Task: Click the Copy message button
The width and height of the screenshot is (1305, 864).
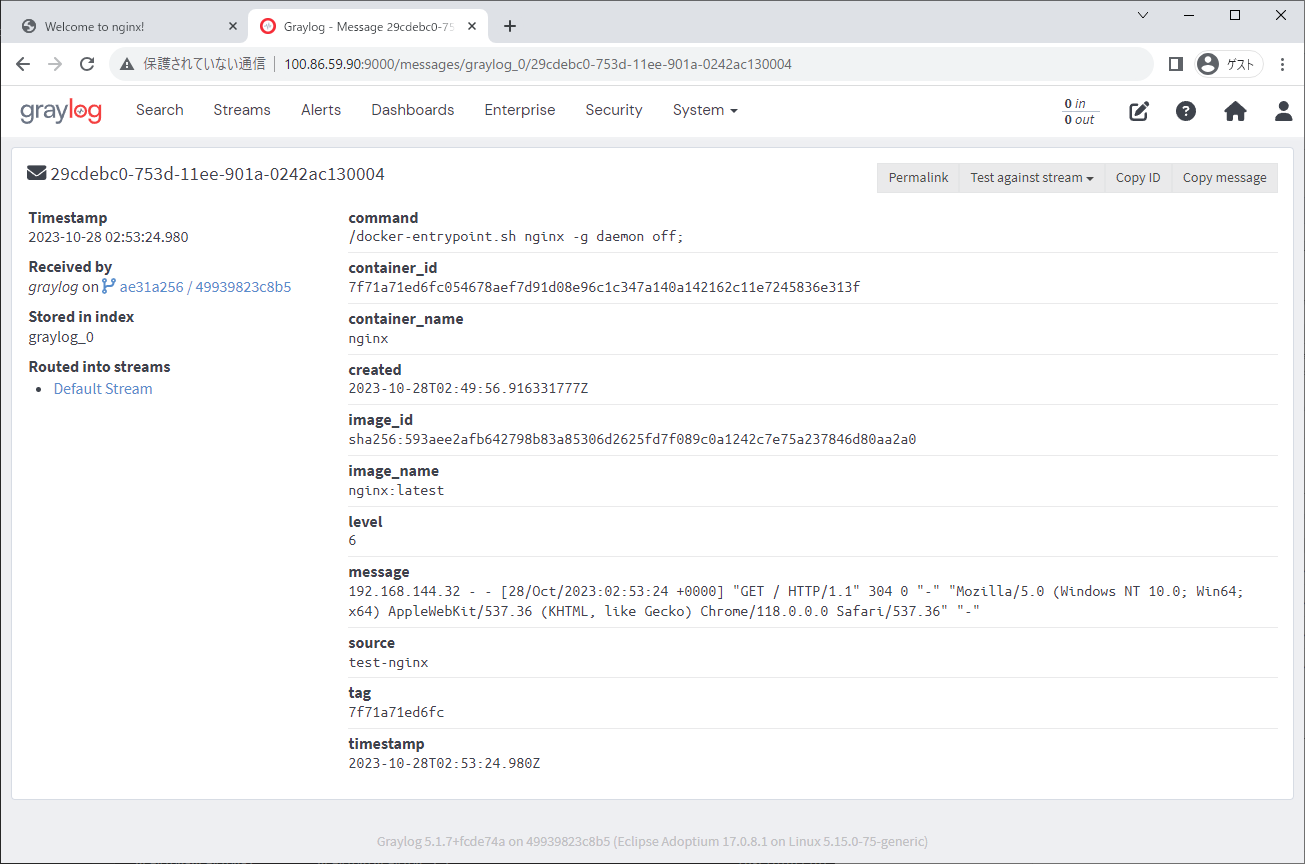Action: 1224,177
